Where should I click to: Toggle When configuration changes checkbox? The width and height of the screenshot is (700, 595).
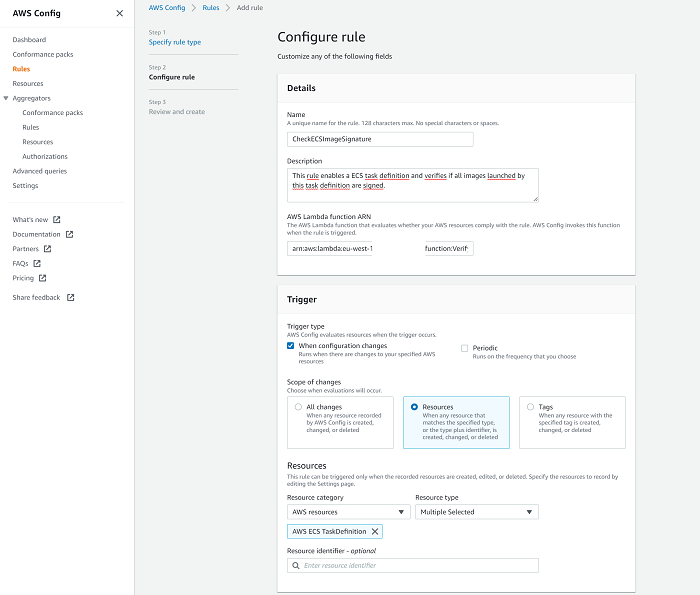290,345
